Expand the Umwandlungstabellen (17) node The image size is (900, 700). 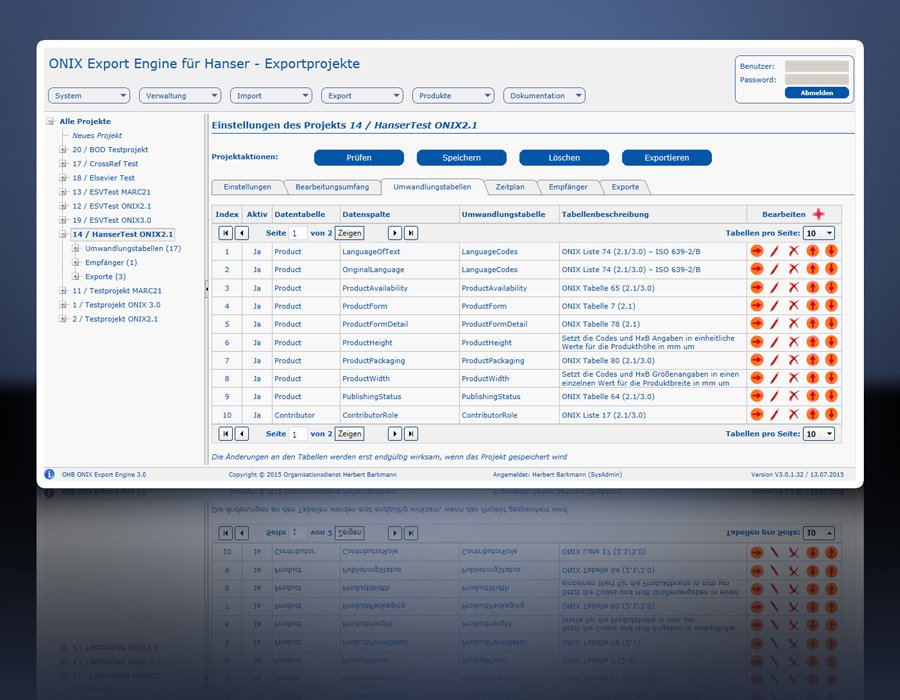76,248
